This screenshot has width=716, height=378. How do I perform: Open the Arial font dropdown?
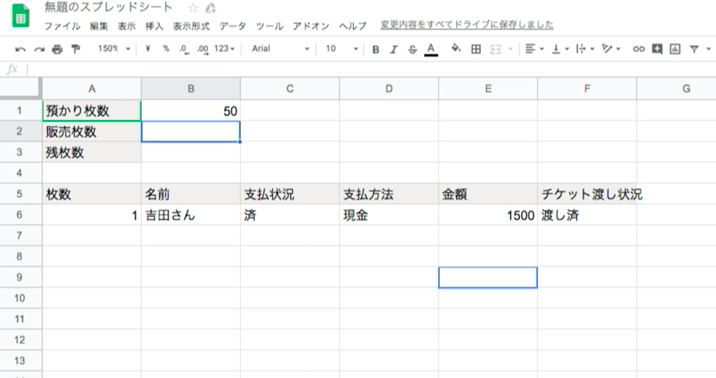280,48
